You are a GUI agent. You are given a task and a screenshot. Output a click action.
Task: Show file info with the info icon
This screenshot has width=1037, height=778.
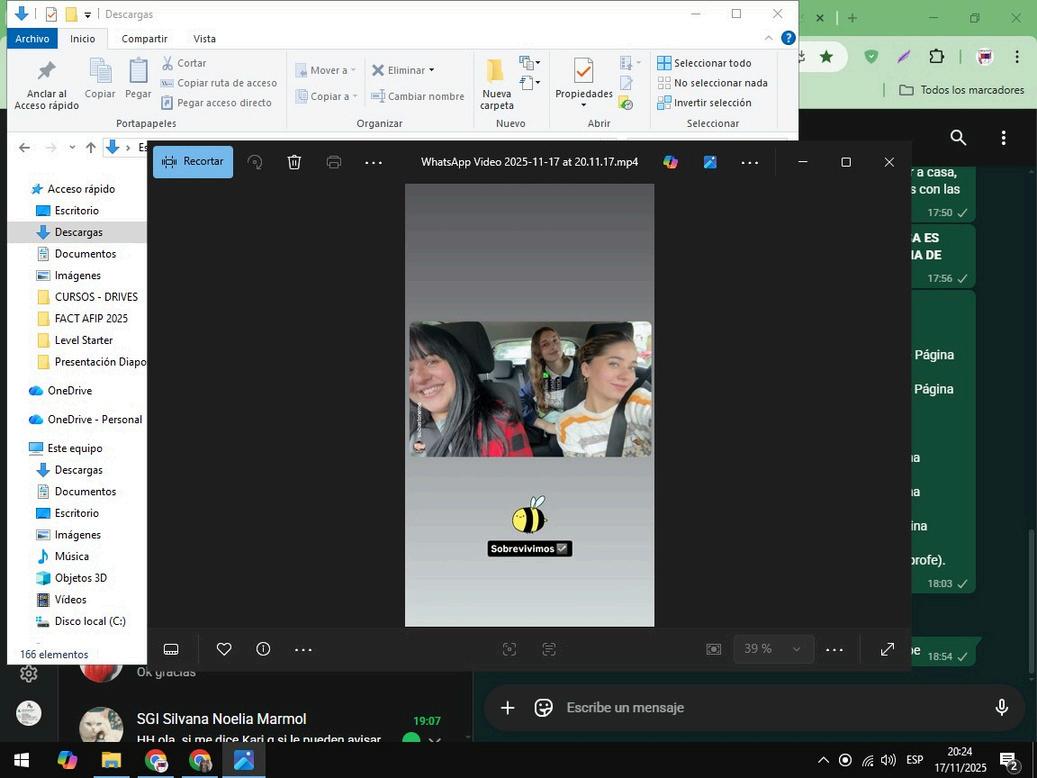tap(263, 649)
